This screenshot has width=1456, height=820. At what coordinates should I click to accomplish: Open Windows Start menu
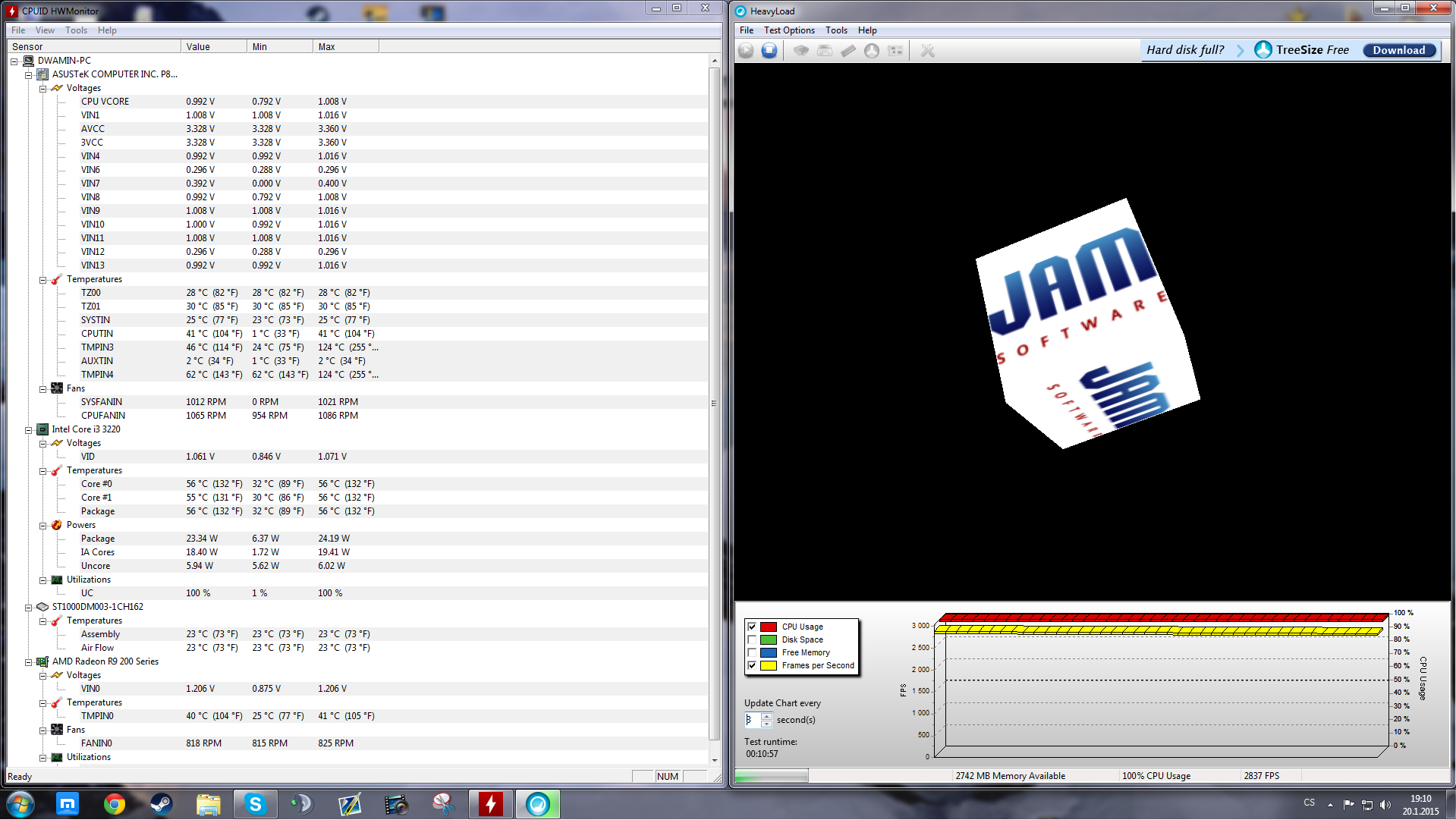click(x=20, y=804)
